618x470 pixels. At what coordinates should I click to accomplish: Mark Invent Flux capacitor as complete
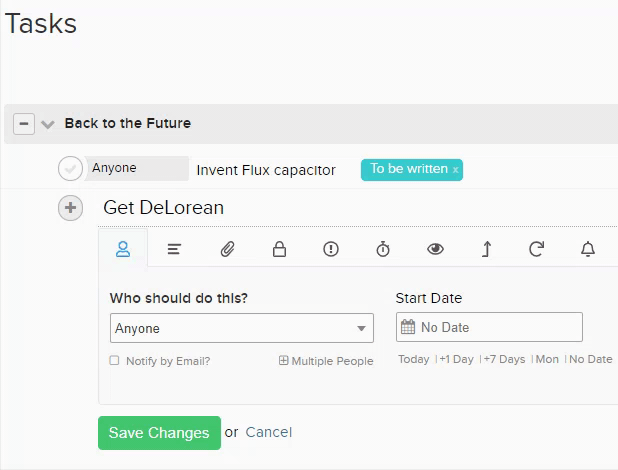coord(70,168)
